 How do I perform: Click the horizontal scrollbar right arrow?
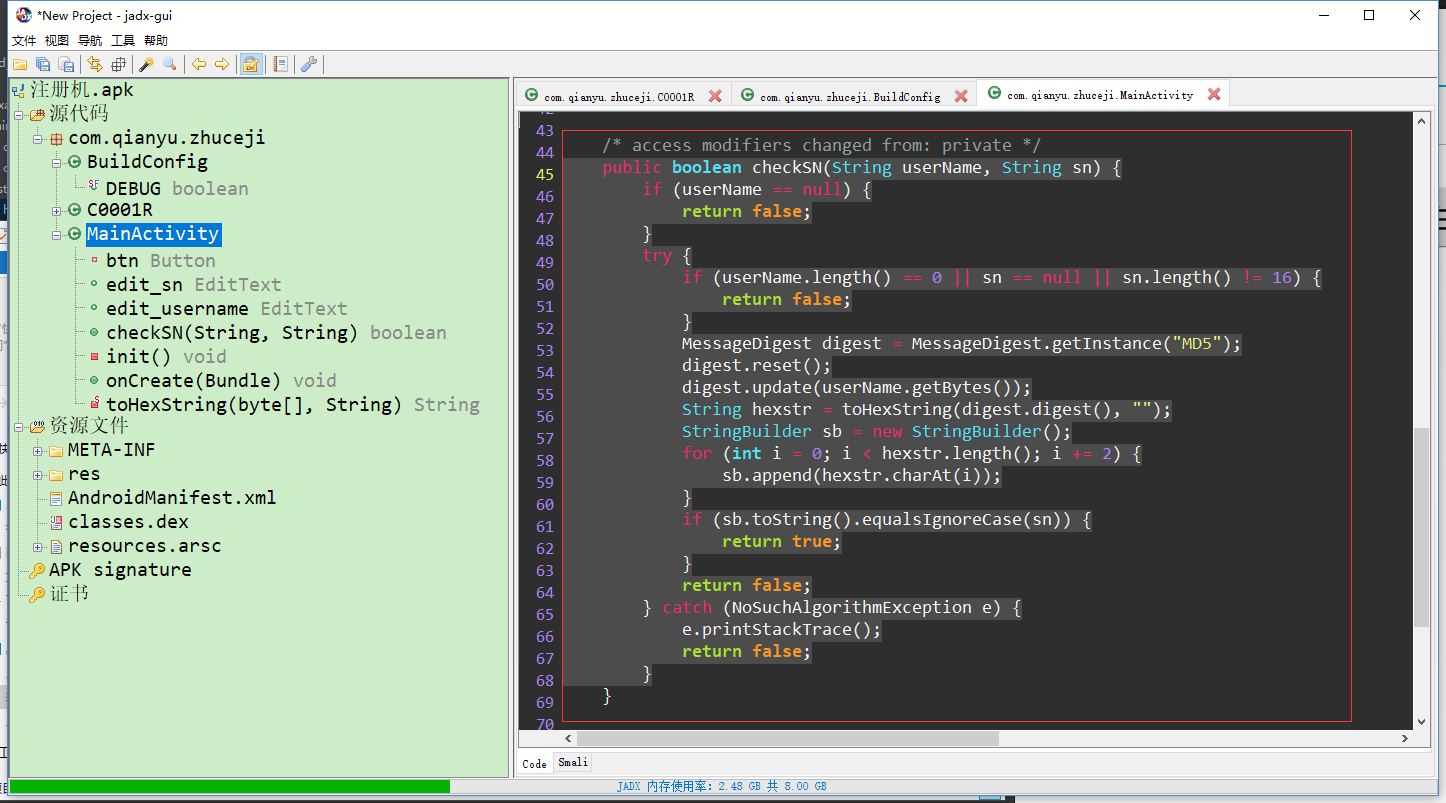pyautogui.click(x=1405, y=738)
